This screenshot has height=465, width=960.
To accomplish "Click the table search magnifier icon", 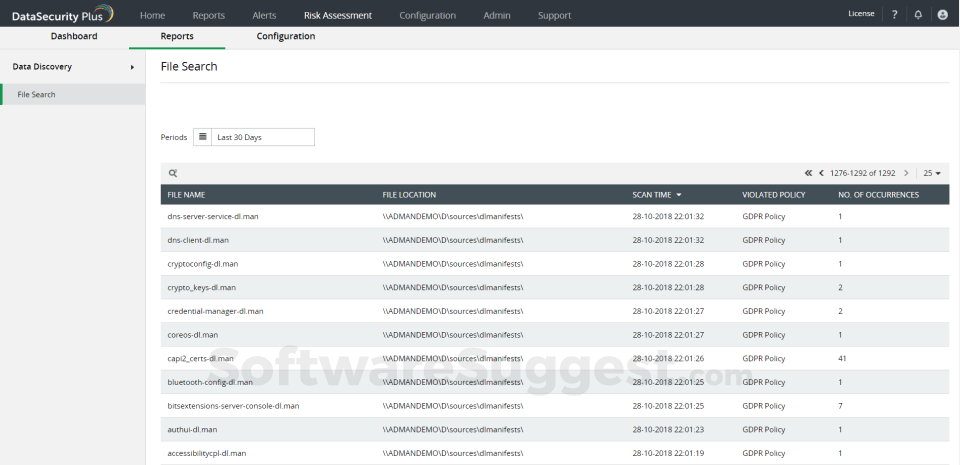I will click(x=173, y=173).
